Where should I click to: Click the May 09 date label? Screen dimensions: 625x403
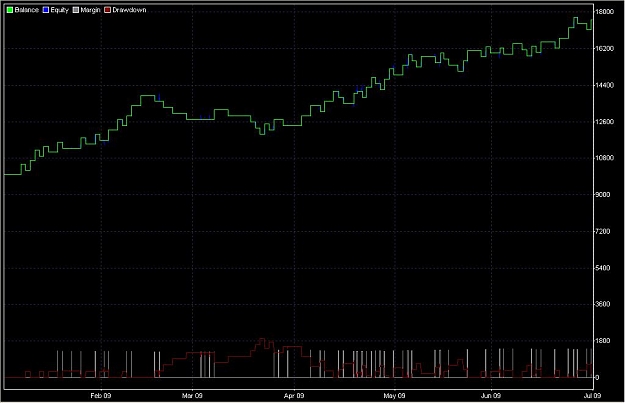coord(394,395)
